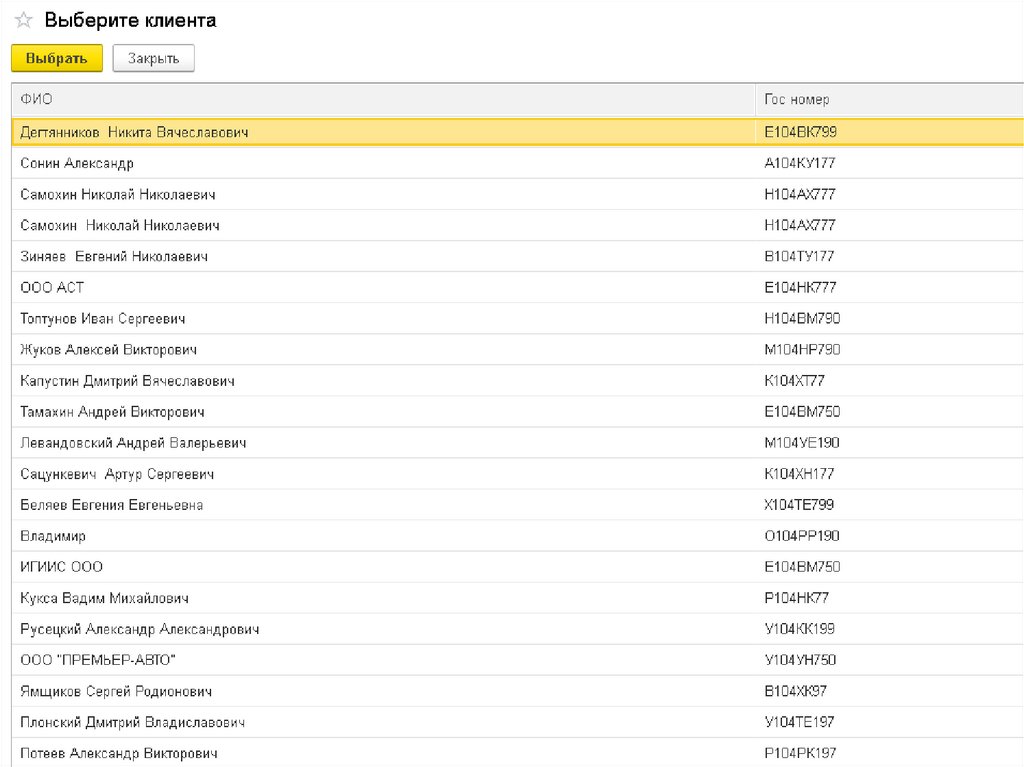Select Плонский Дмитрий Владиславович
1024x767 pixels.
click(x=132, y=722)
